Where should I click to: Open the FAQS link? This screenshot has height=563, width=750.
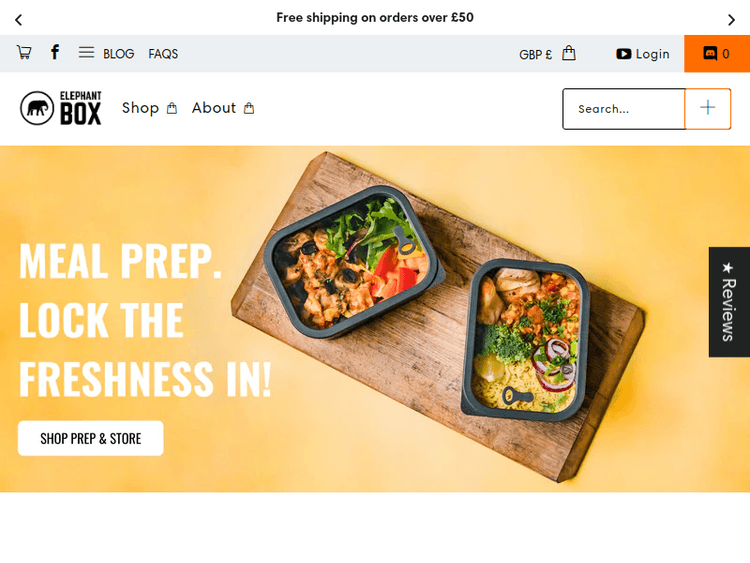pos(163,54)
